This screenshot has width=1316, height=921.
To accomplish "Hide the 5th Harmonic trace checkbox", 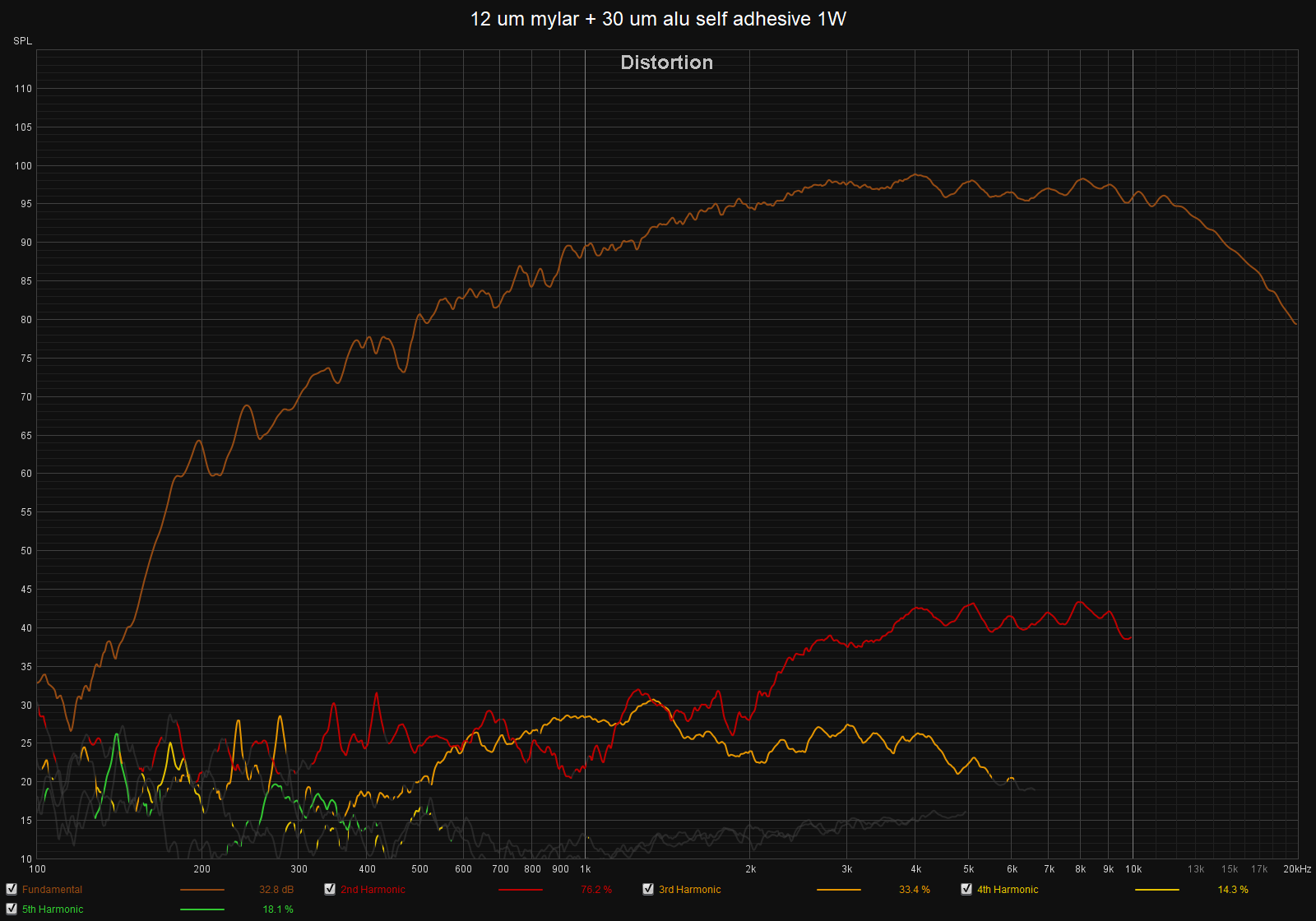I will (12, 909).
